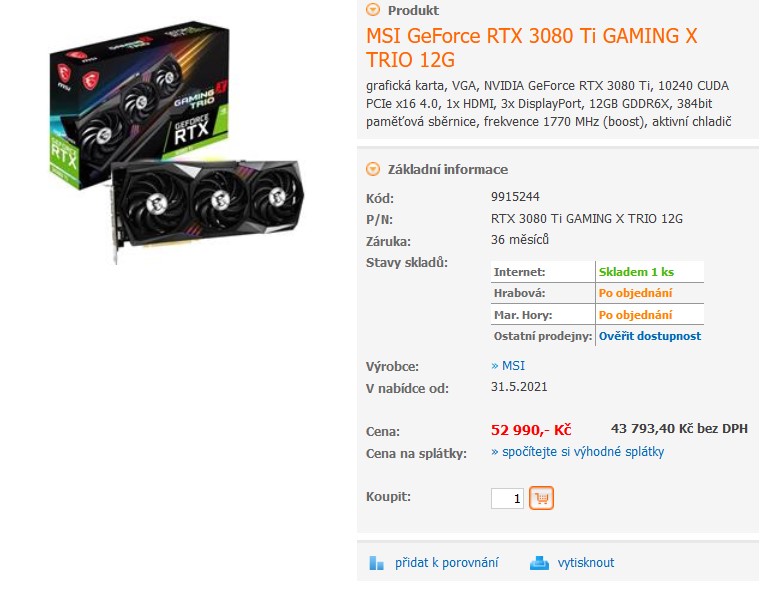Click the orange shopping cart icon

[541, 498]
